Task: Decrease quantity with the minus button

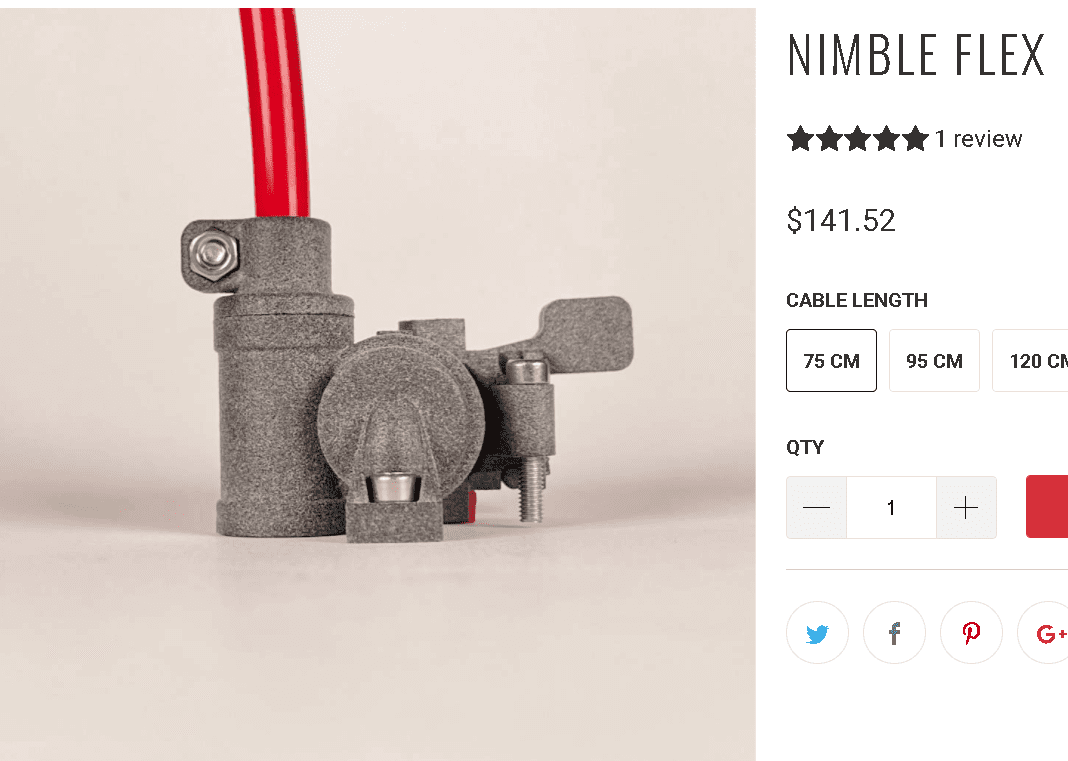Action: pos(816,508)
